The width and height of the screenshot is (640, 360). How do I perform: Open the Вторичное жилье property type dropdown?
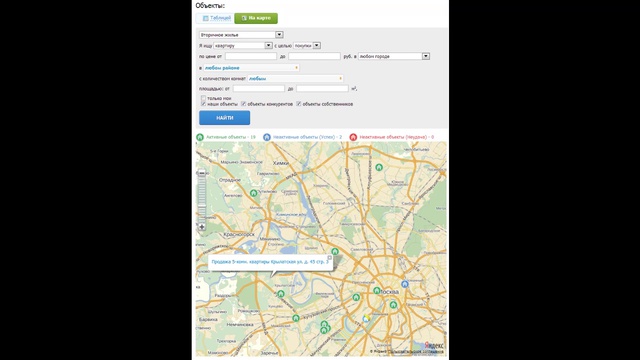pyautogui.click(x=241, y=35)
